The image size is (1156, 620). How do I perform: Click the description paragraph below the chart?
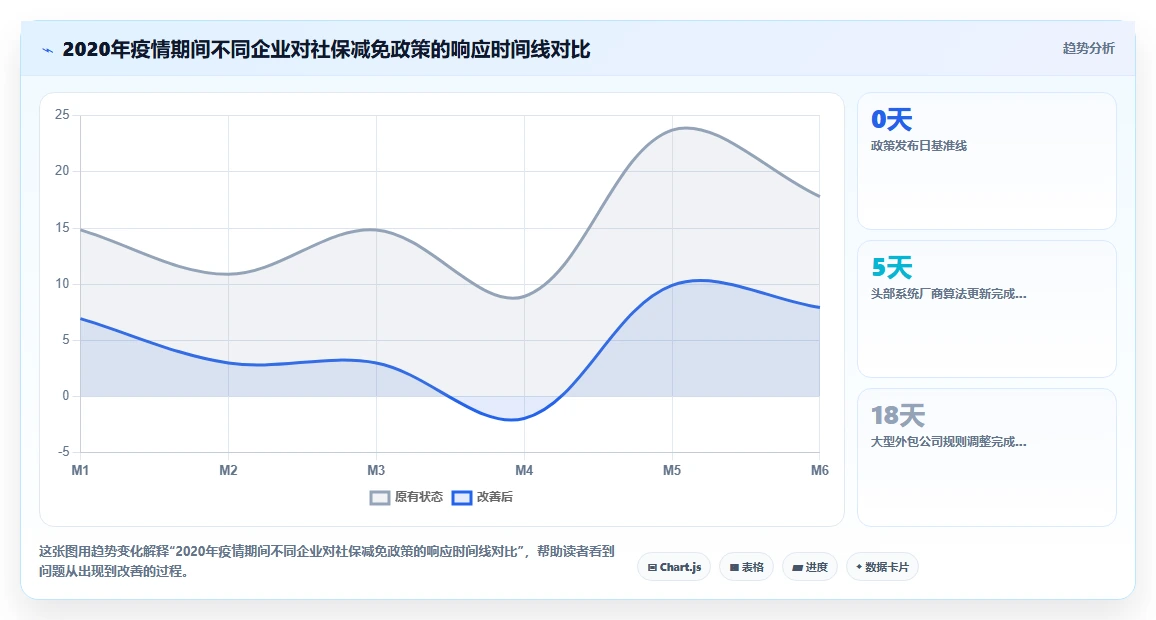point(327,561)
